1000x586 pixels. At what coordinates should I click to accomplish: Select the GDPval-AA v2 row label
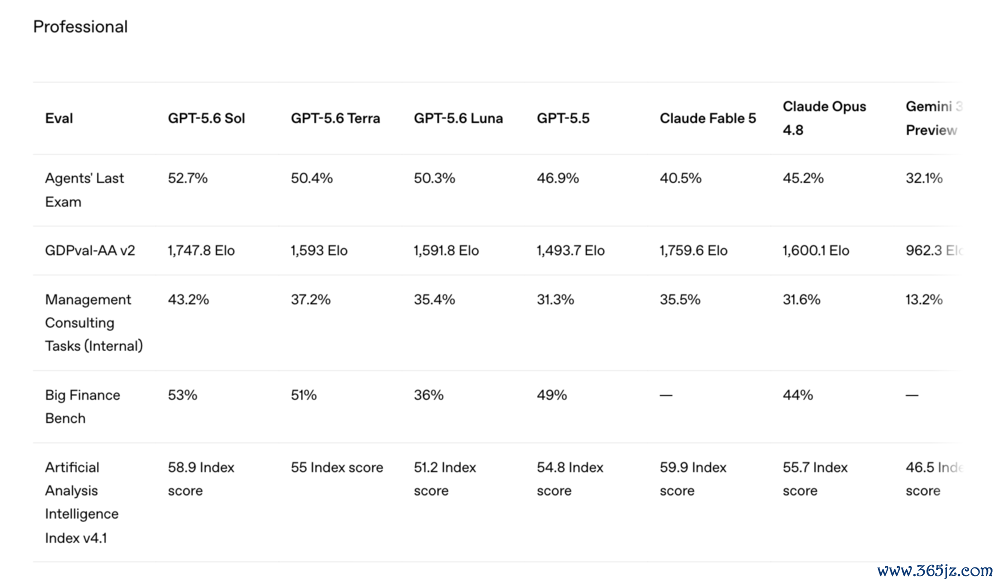90,251
